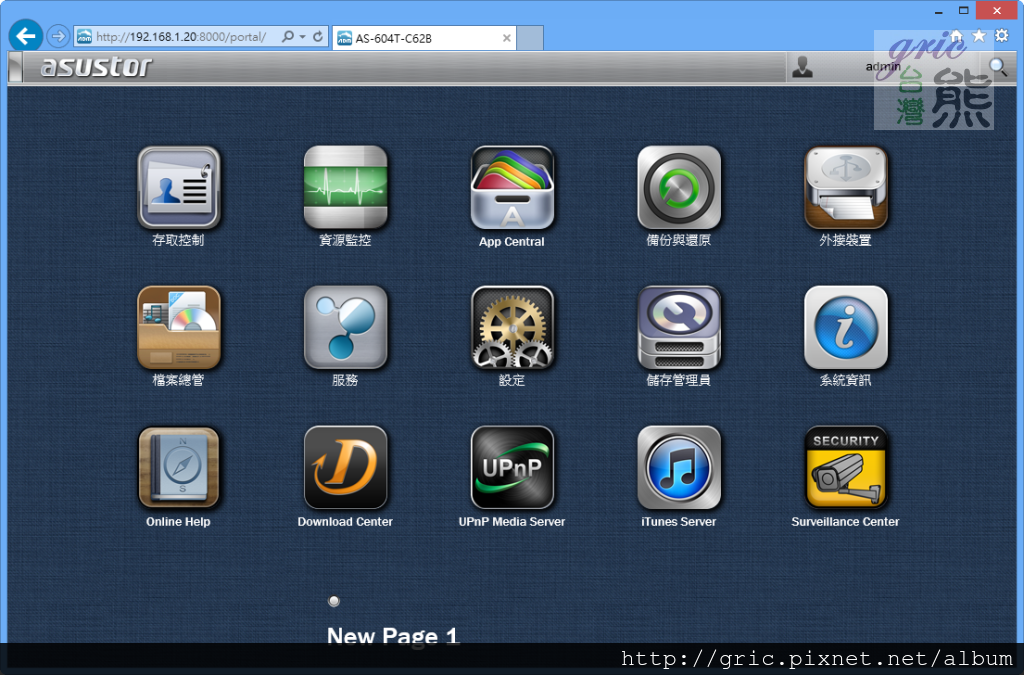Launch the 資源監控 resource monitor
The height and width of the screenshot is (675, 1024).
click(345, 187)
